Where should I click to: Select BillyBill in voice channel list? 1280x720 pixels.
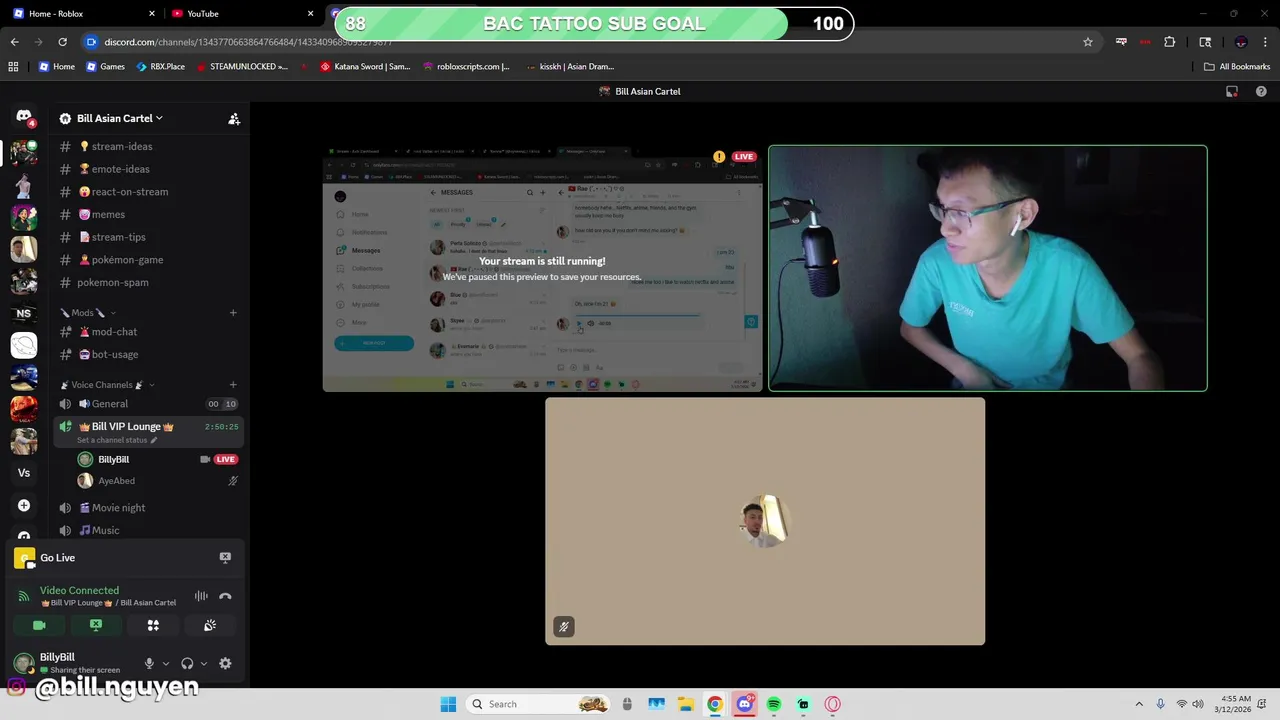click(x=158, y=459)
